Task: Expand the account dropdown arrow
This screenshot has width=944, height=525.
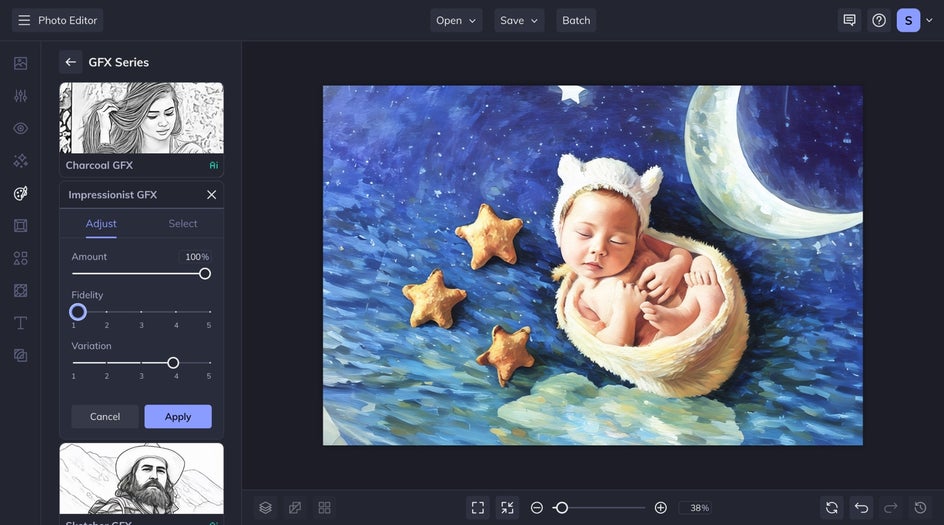Action: coord(930,20)
